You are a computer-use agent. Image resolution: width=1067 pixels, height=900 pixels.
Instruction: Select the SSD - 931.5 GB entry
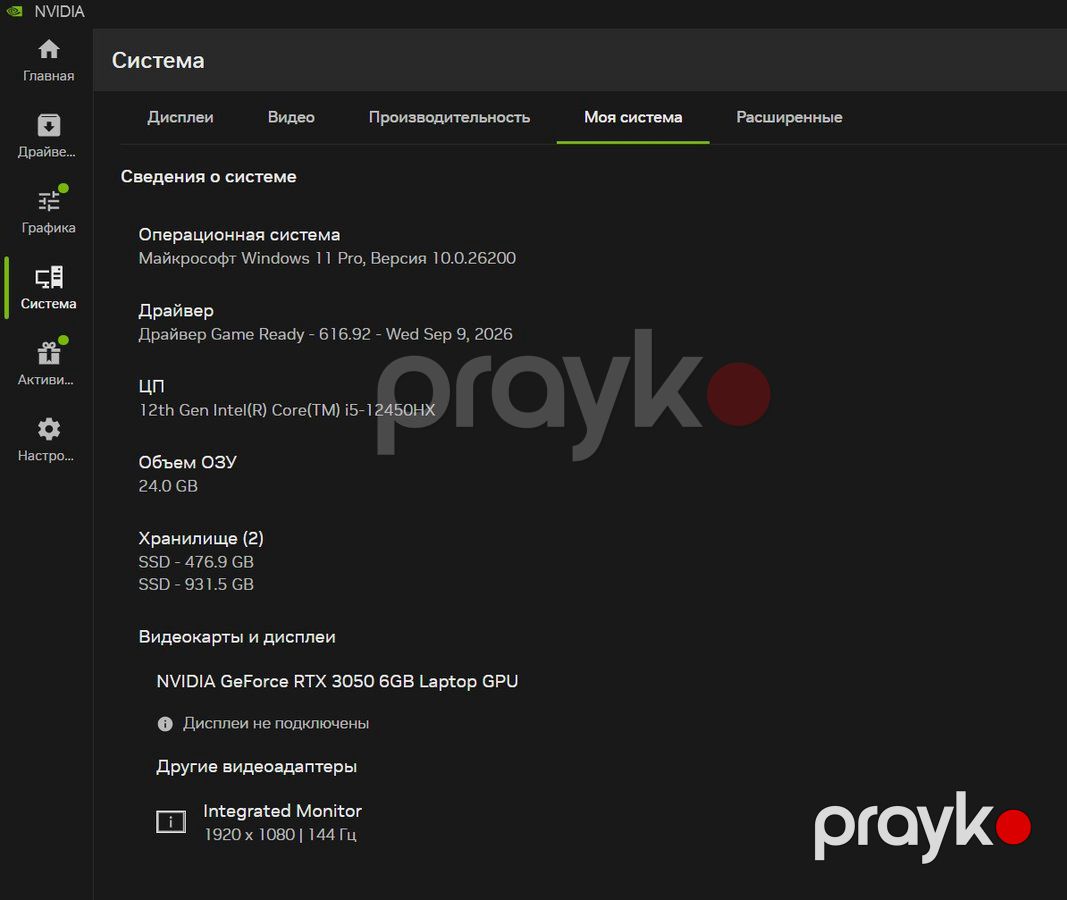(x=196, y=584)
